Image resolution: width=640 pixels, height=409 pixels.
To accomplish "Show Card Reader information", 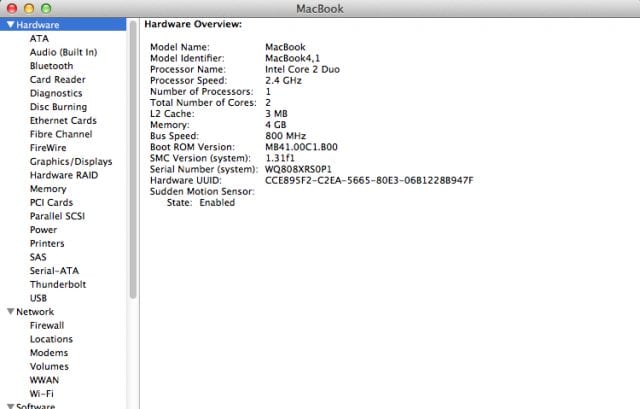I will [x=57, y=80].
